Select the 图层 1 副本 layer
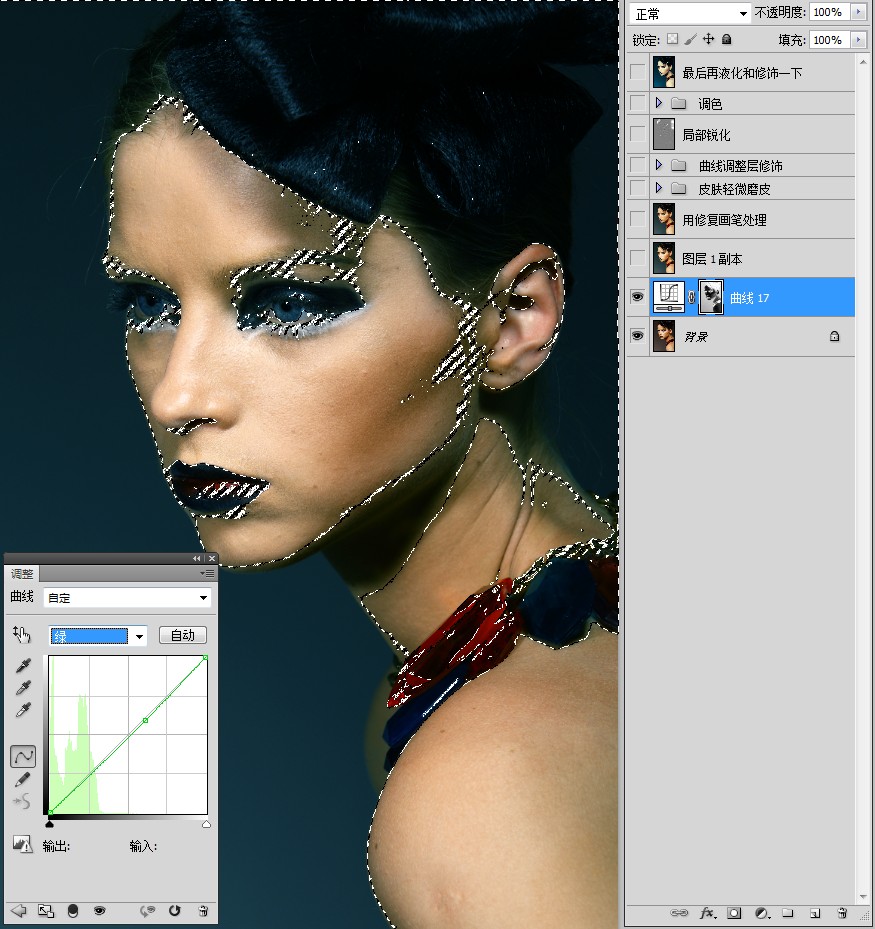 point(752,258)
